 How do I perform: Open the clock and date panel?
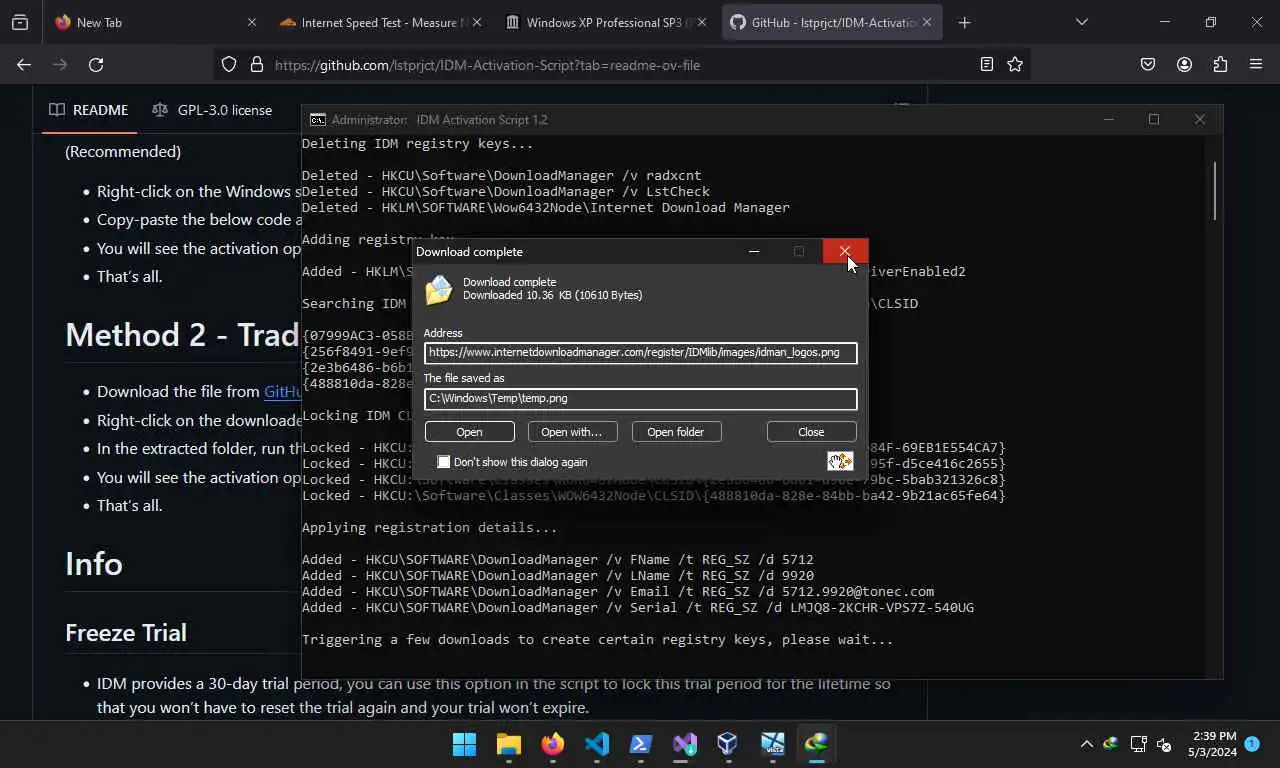pyautogui.click(x=1214, y=744)
